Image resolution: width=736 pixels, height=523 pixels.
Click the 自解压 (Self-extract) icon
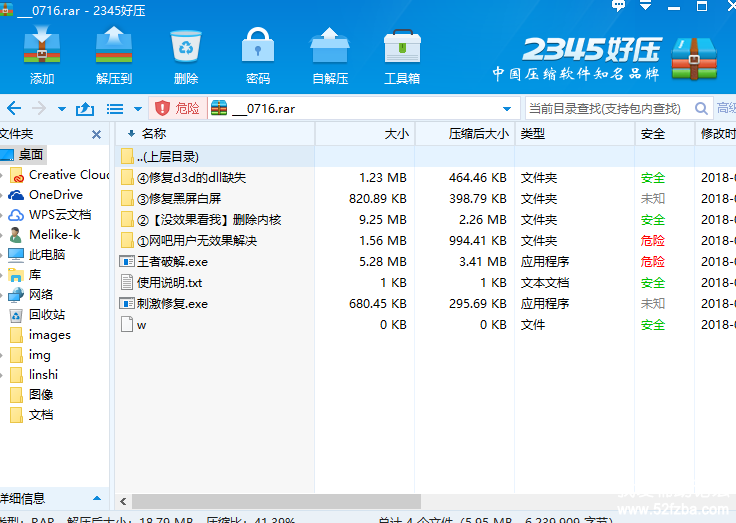click(x=330, y=55)
